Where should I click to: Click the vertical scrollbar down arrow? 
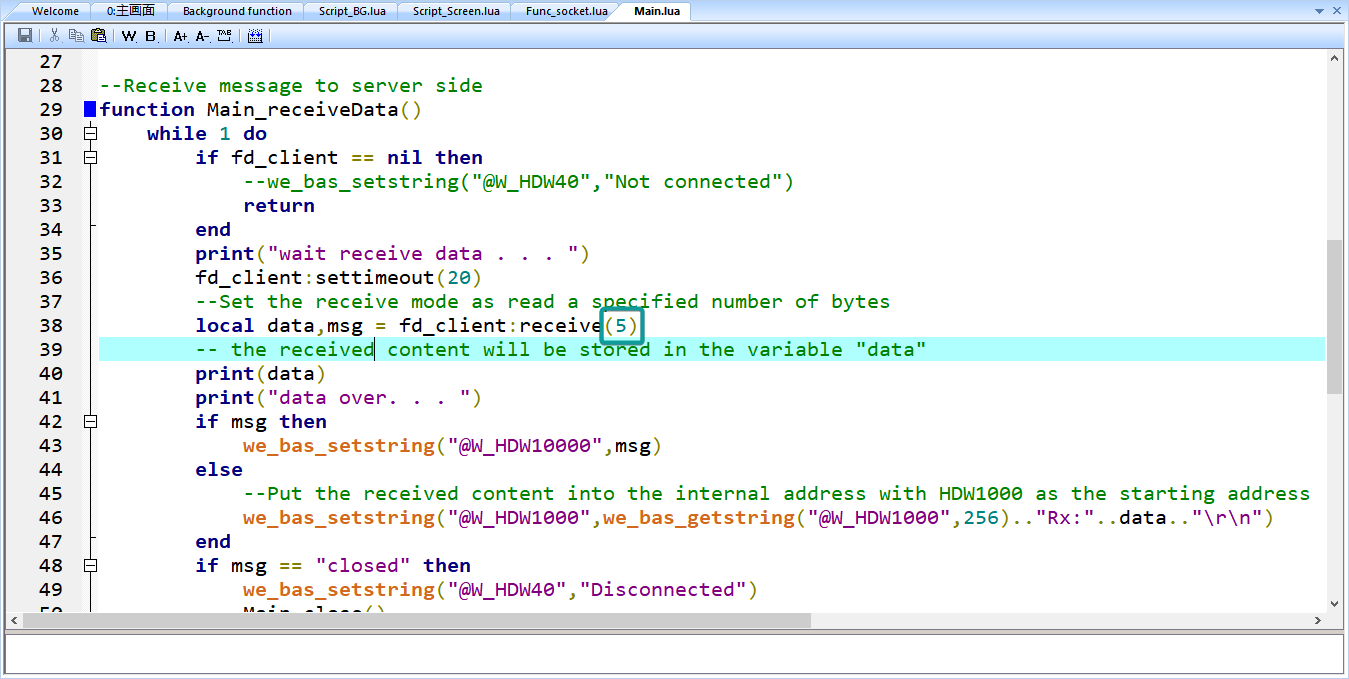point(1334,603)
